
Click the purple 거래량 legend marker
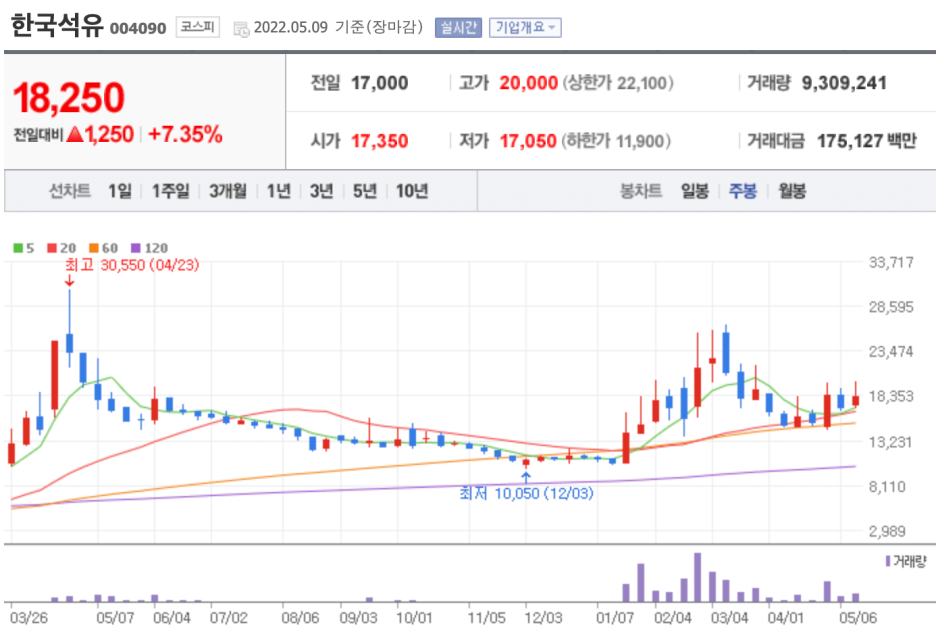(888, 561)
